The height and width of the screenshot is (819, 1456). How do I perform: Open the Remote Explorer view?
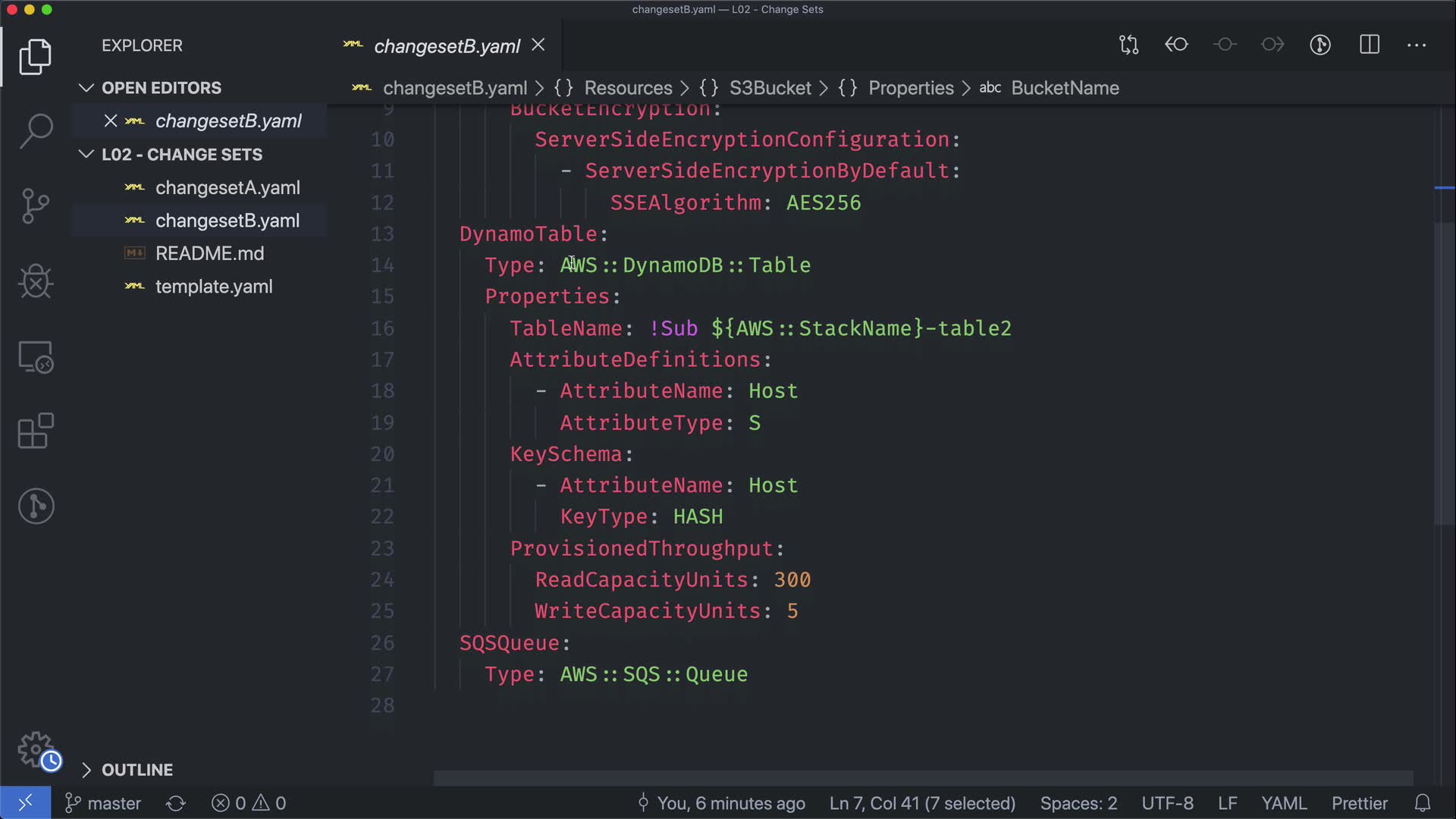(x=36, y=356)
